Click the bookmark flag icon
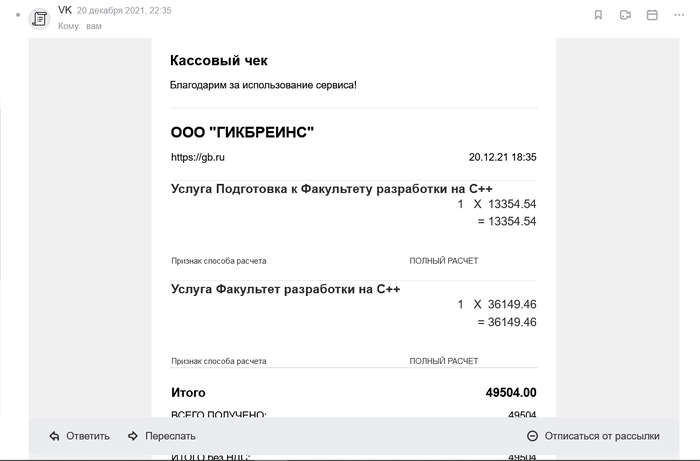Viewport: 700px width, 461px height. click(598, 15)
